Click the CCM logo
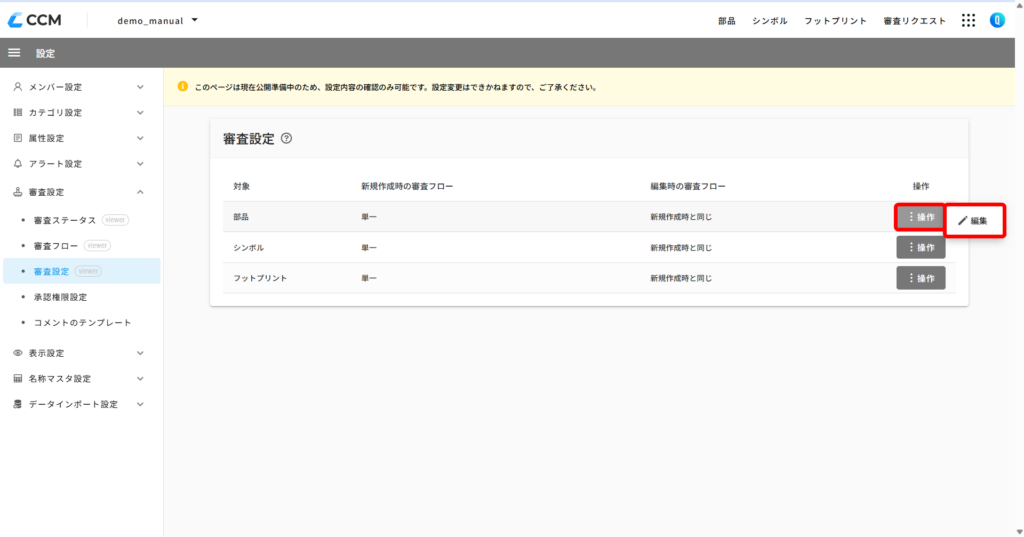The image size is (1024, 537). pos(35,20)
